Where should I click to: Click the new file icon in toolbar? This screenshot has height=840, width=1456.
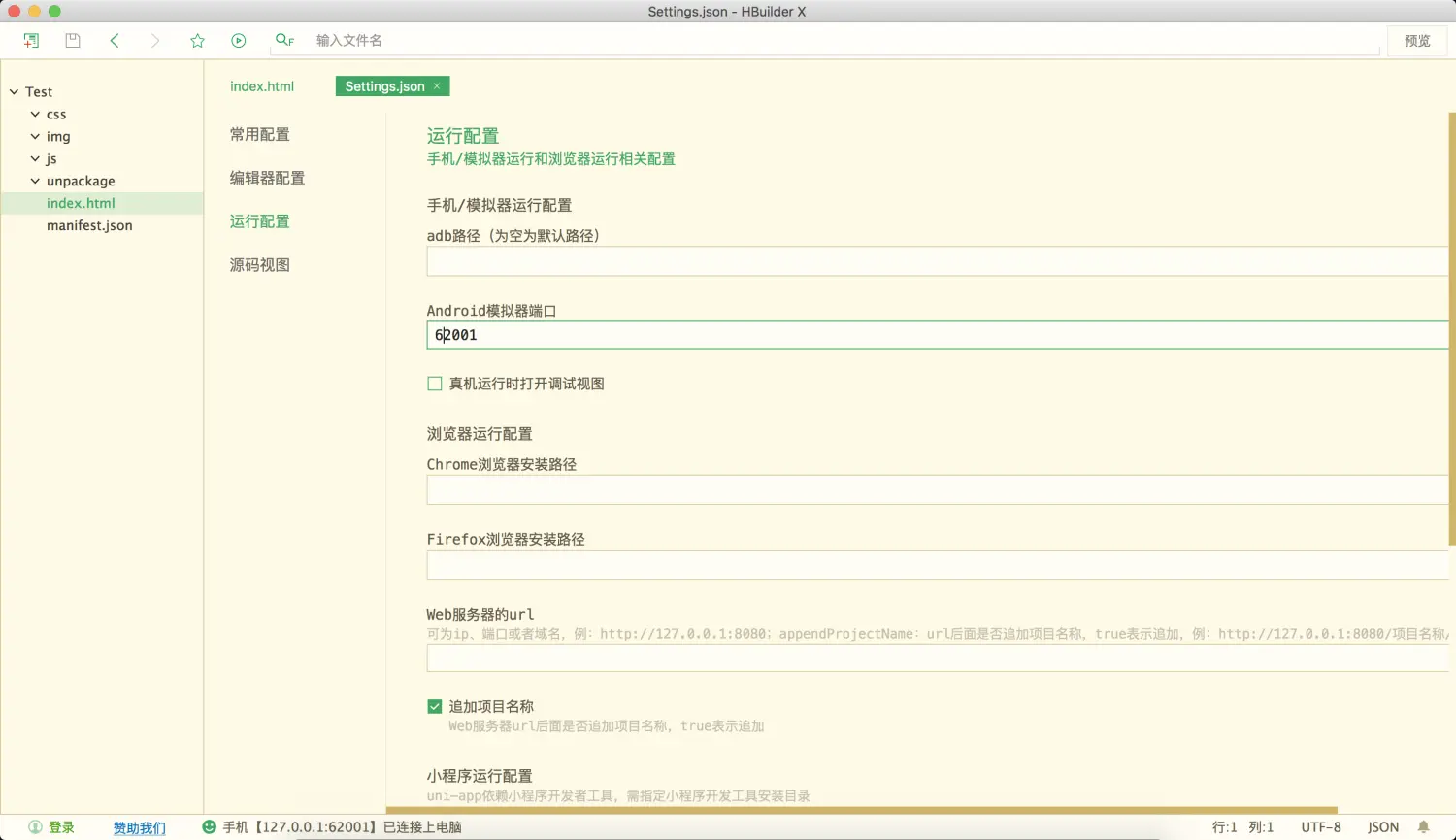31,40
